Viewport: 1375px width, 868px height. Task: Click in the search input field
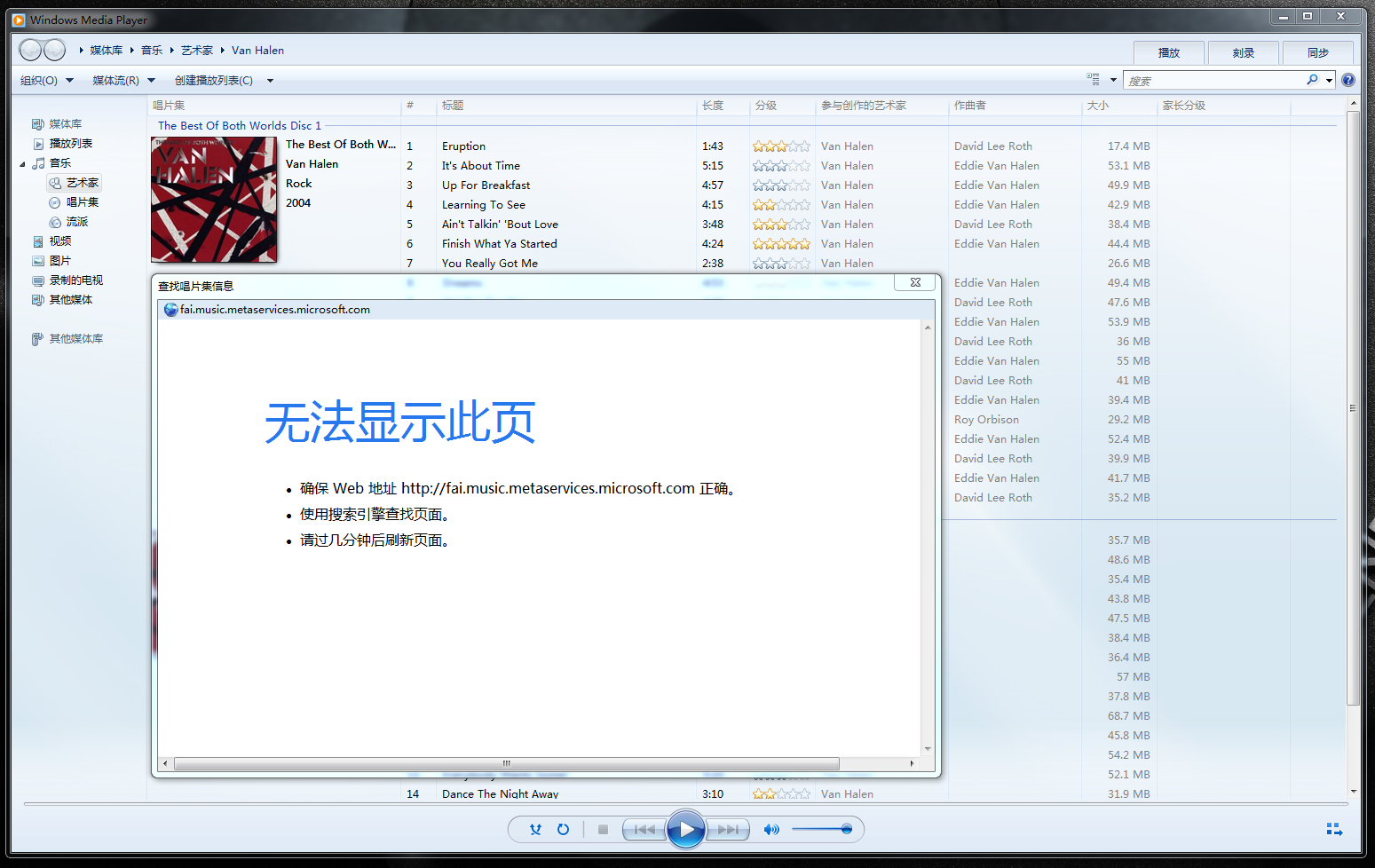pos(1213,81)
